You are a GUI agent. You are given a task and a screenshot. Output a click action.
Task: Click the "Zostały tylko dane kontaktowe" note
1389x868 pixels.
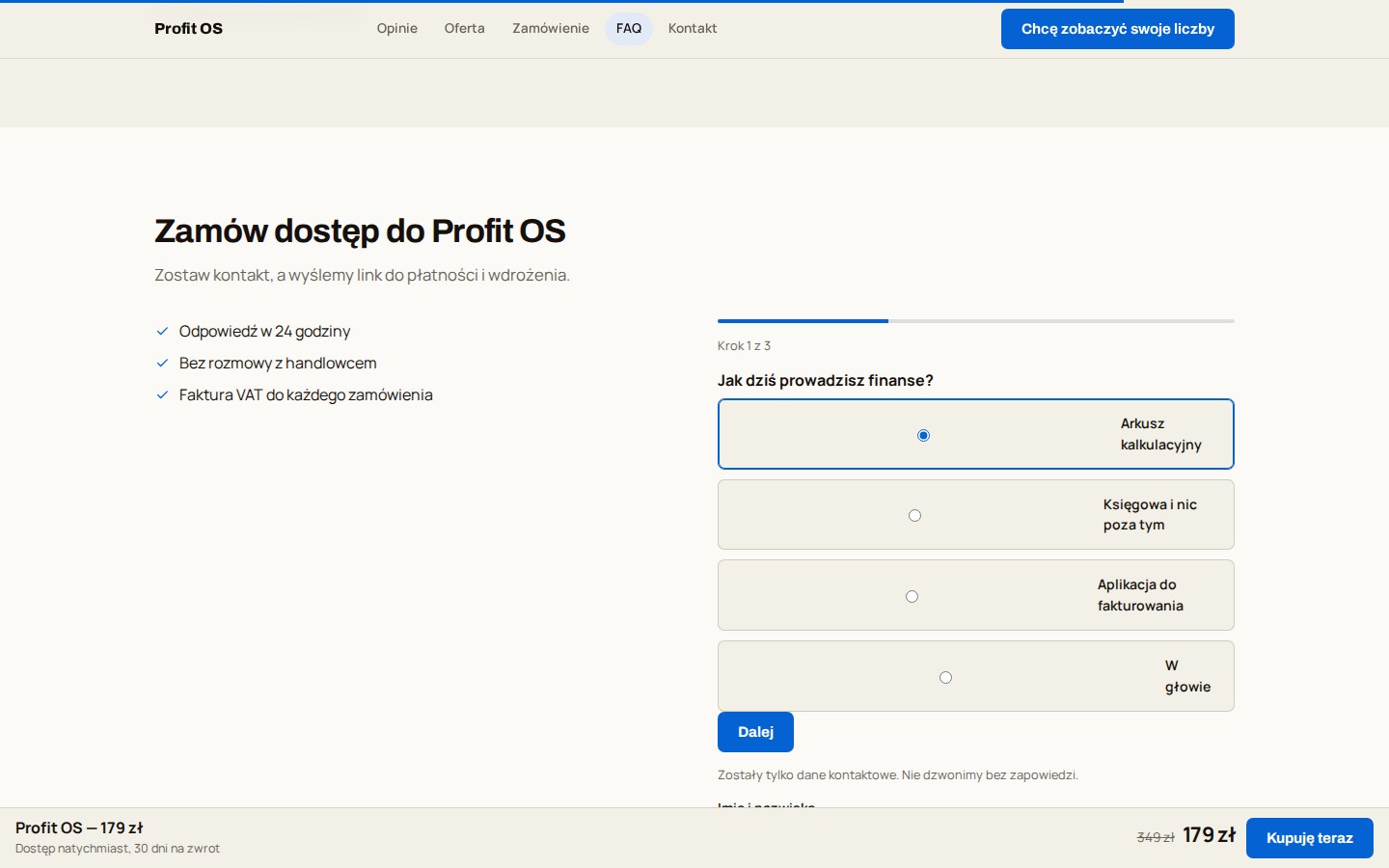(898, 774)
